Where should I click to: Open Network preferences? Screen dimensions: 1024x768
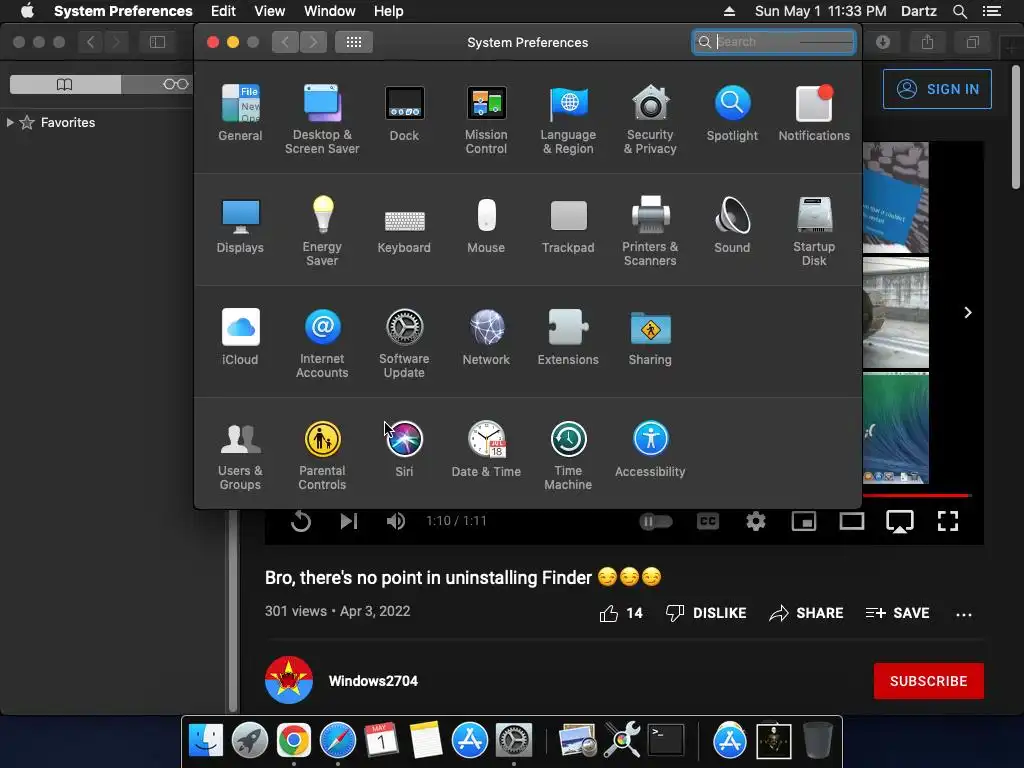pos(486,337)
